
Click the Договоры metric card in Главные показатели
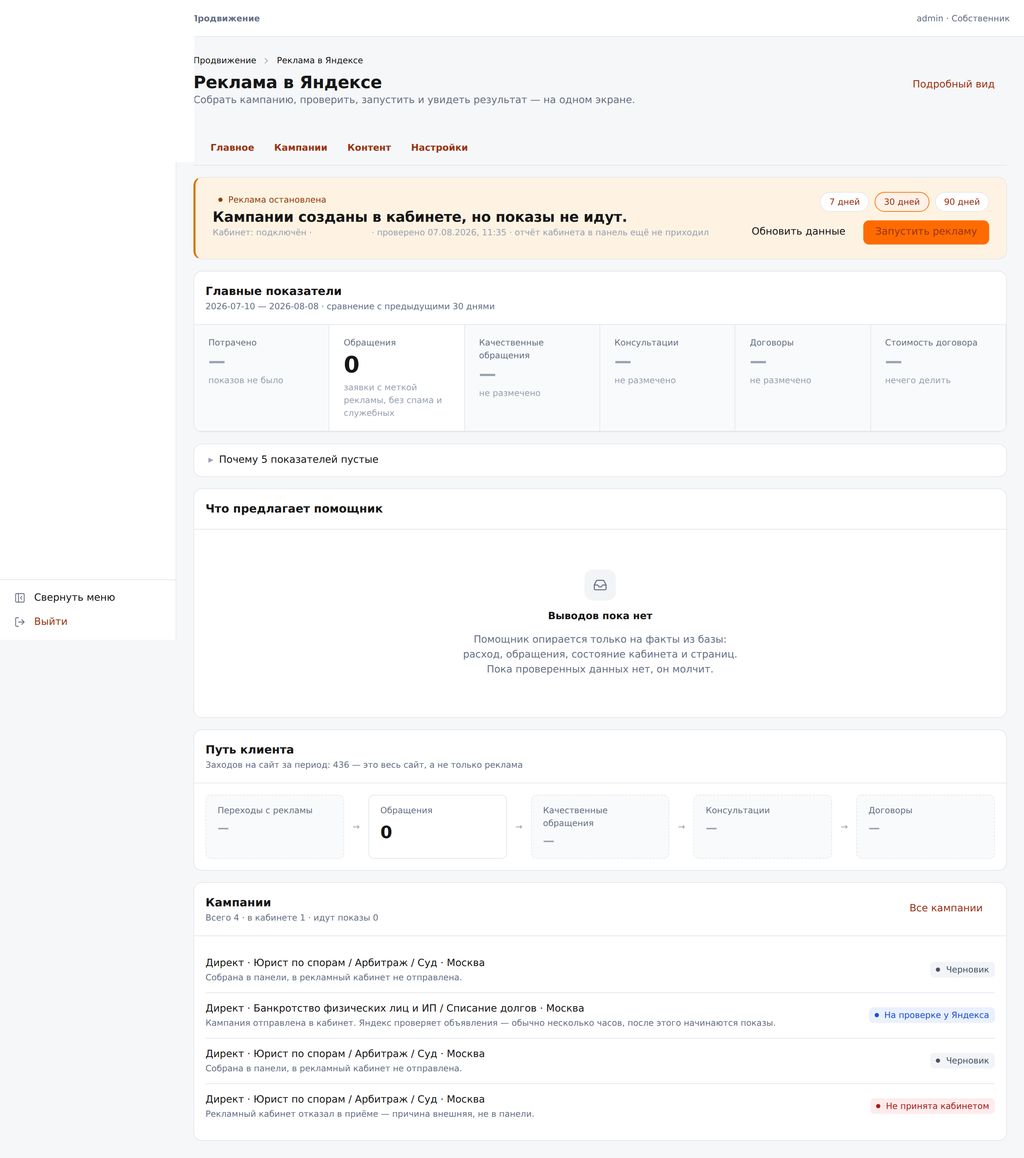pyautogui.click(x=803, y=377)
